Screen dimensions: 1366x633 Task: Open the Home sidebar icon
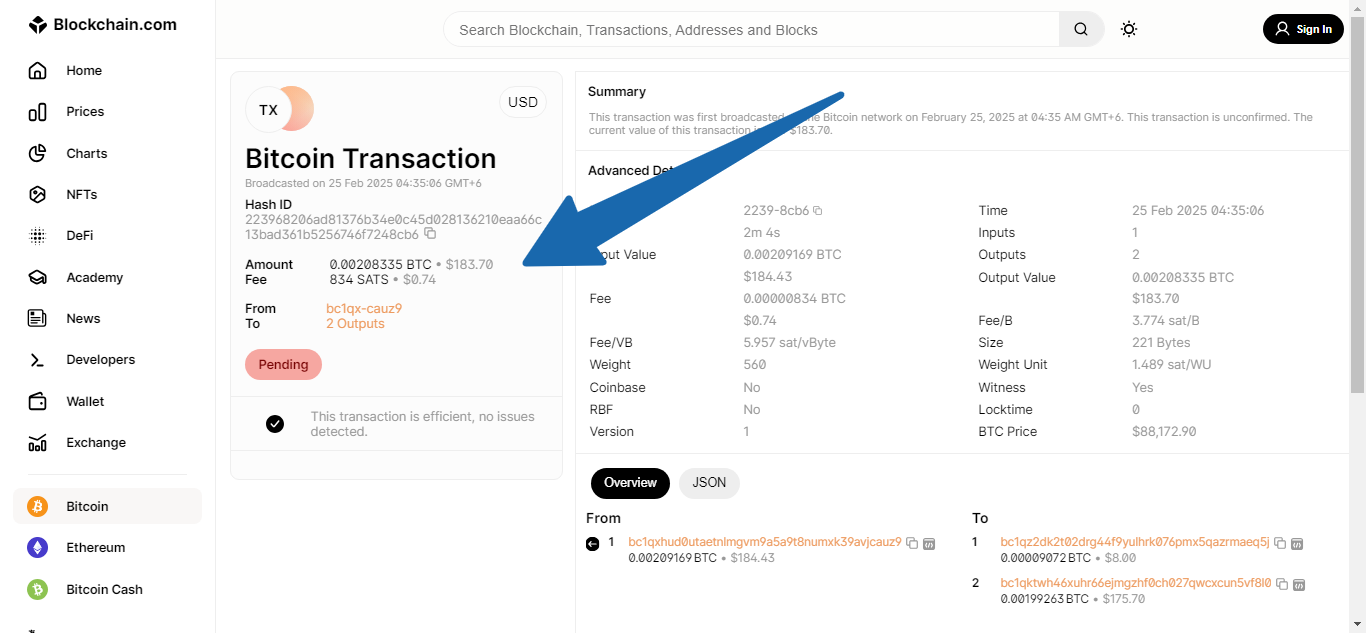37,70
